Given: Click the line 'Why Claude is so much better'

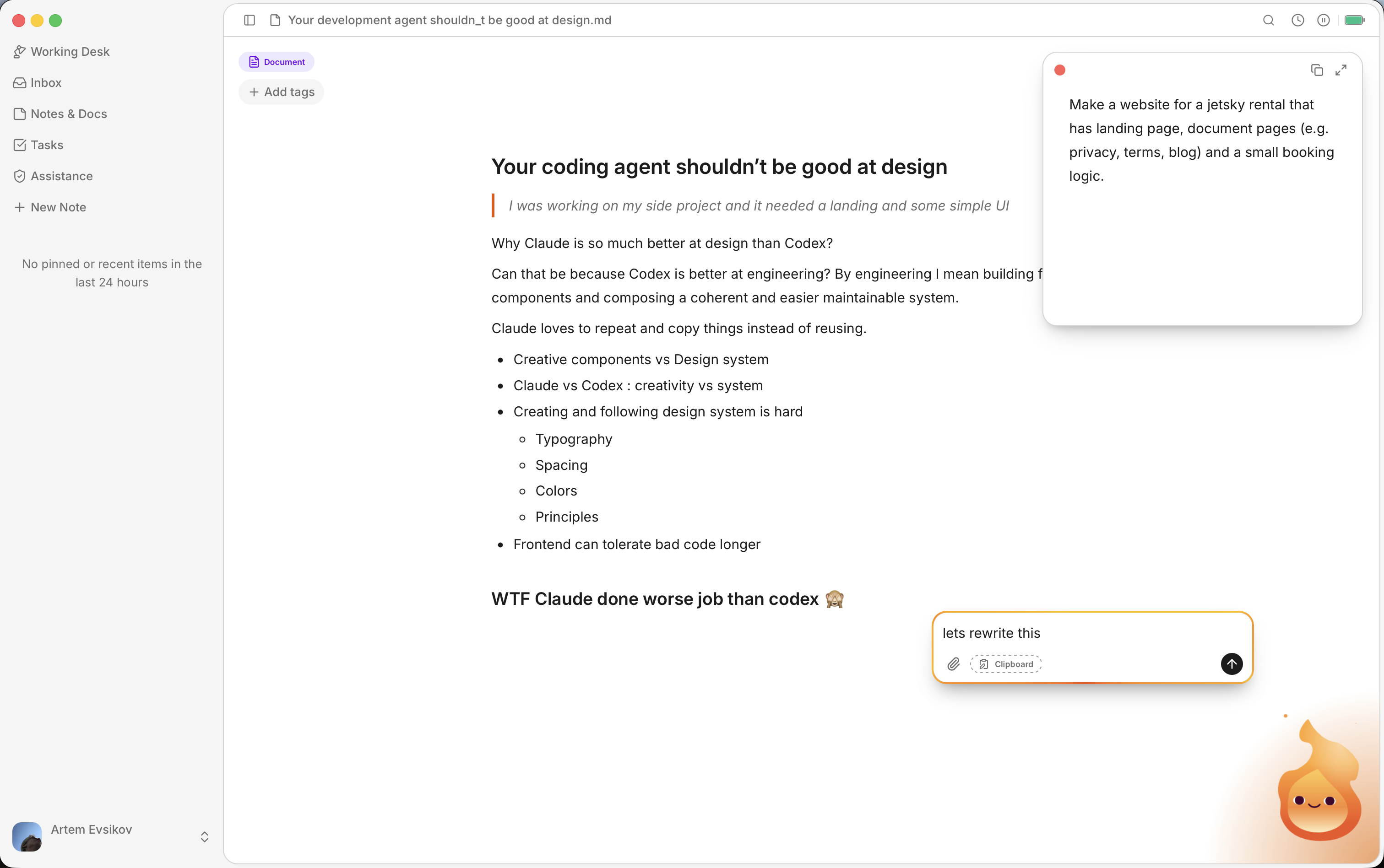Looking at the screenshot, I should coord(662,243).
